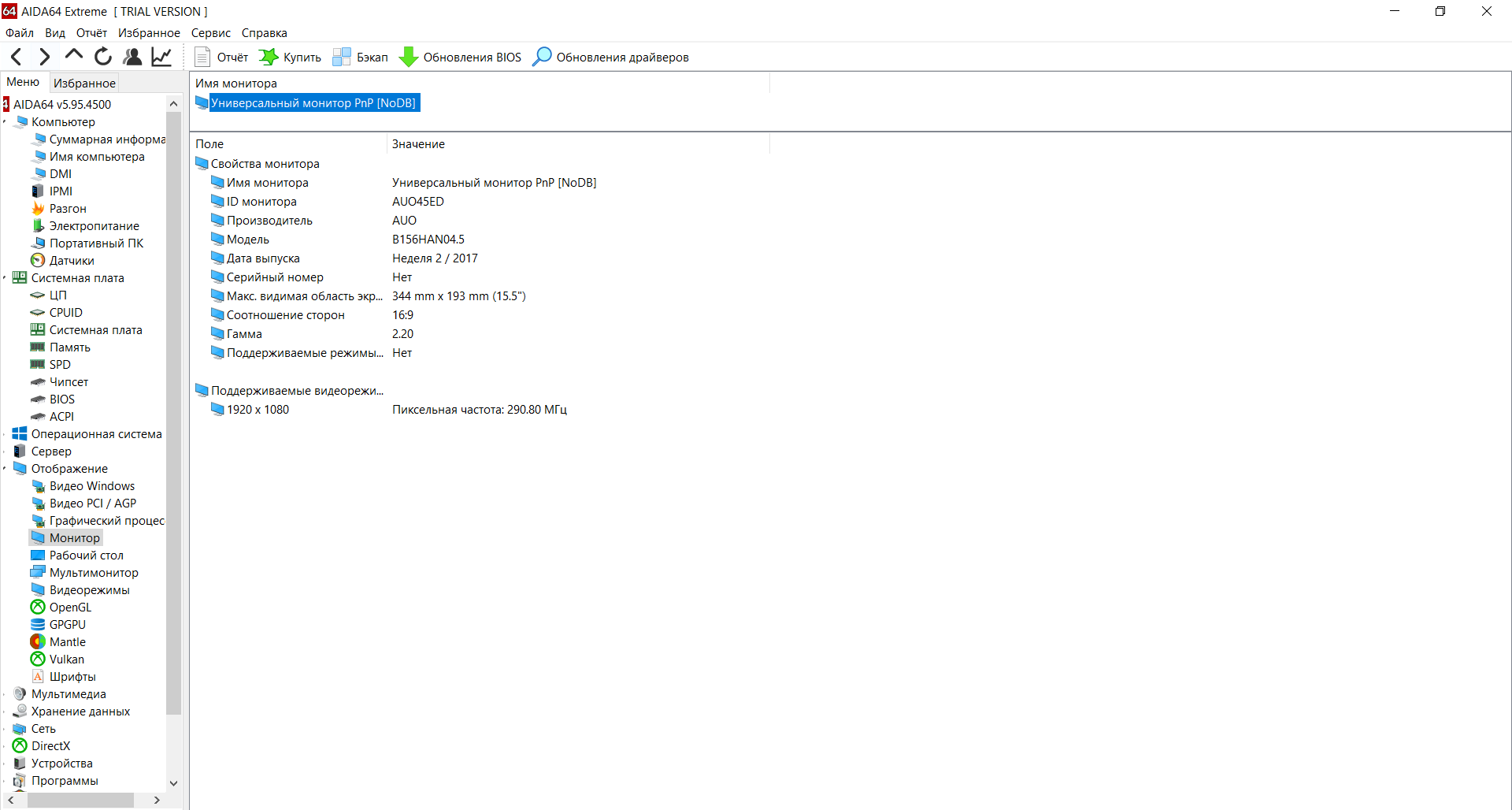
Task: Click the Отчёт toolbar button
Action: pyautogui.click(x=221, y=57)
